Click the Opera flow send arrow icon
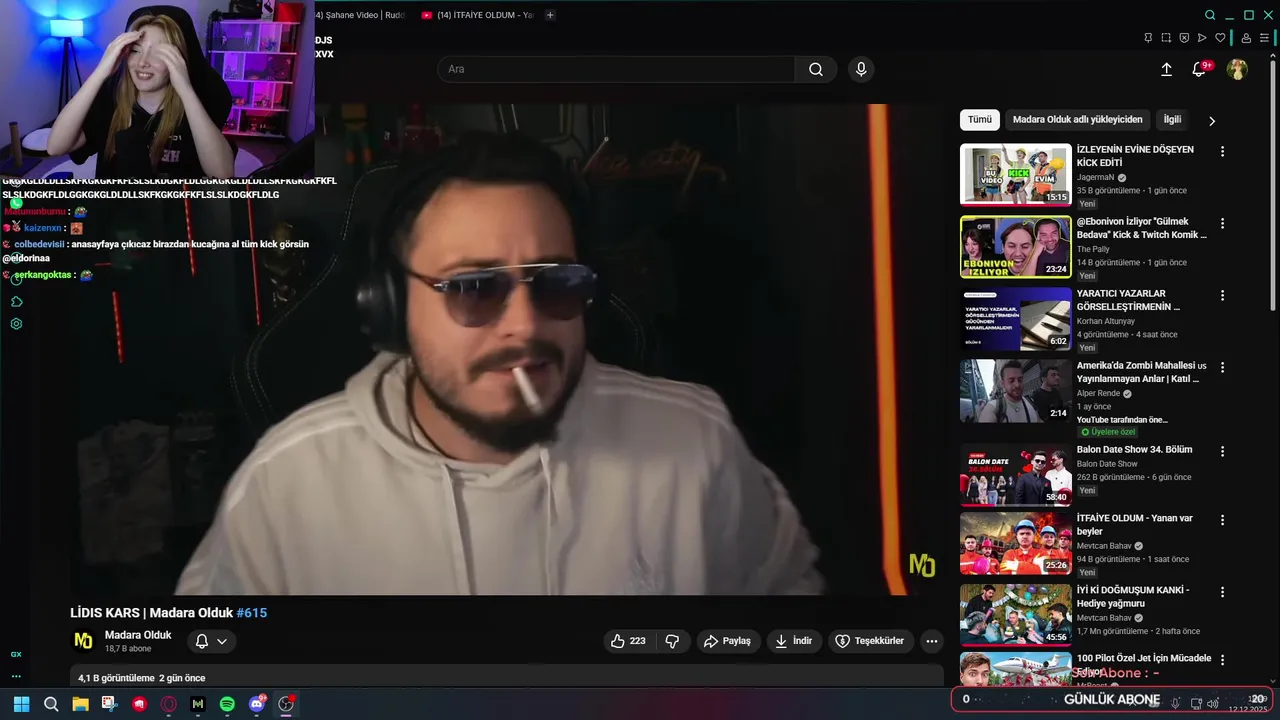 click(1202, 38)
